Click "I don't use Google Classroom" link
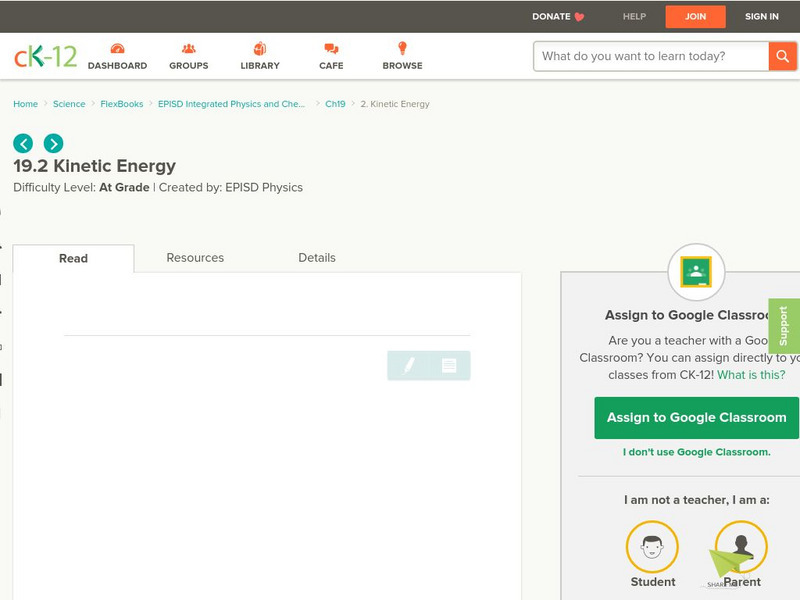 (x=696, y=452)
